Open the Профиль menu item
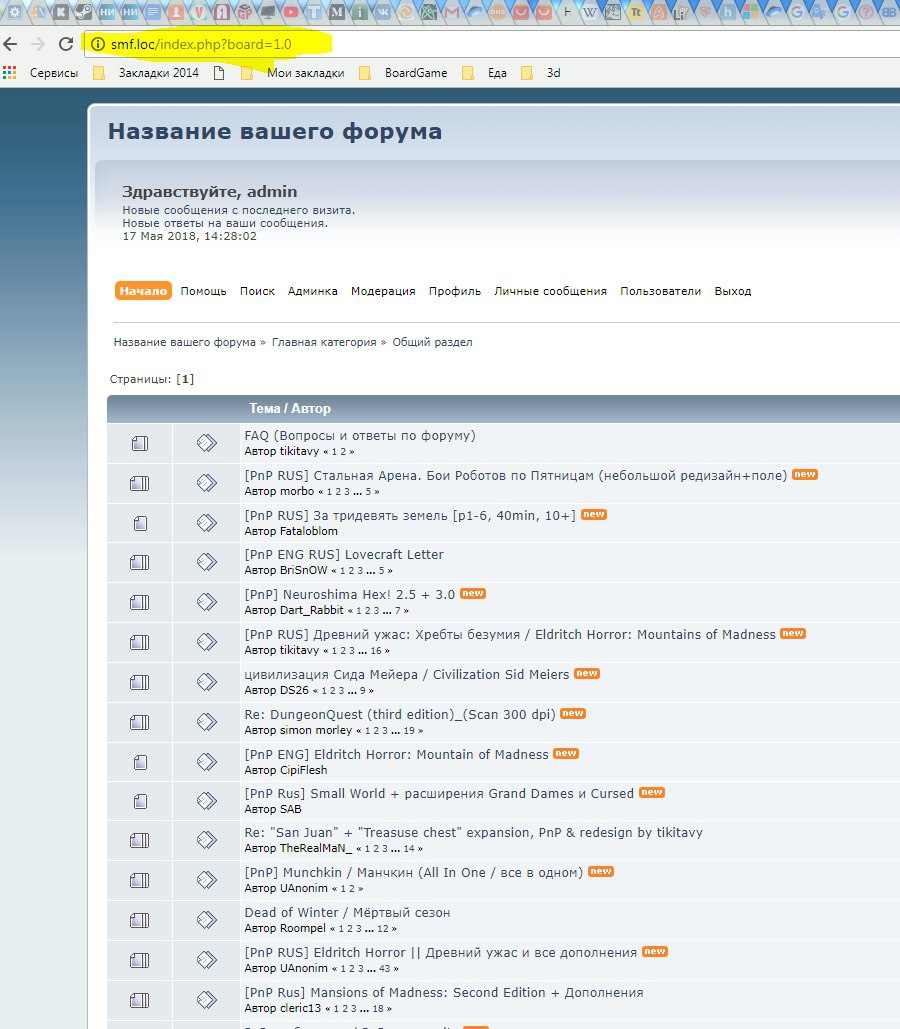The image size is (900, 1029). click(x=455, y=291)
